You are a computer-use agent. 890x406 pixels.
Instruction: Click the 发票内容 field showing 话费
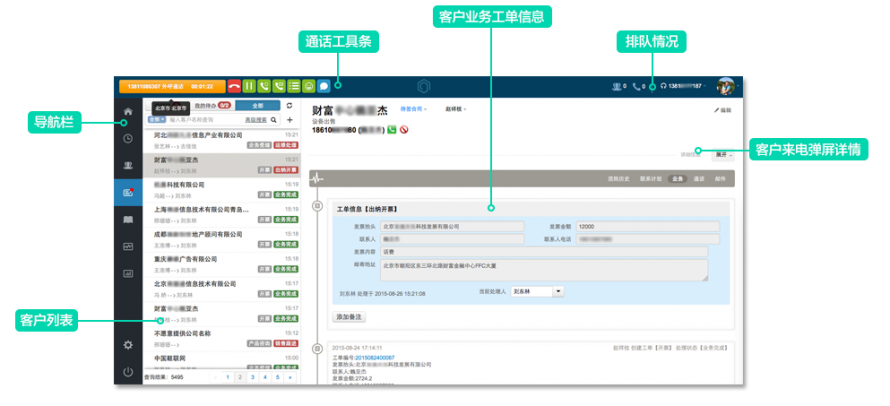click(544, 251)
